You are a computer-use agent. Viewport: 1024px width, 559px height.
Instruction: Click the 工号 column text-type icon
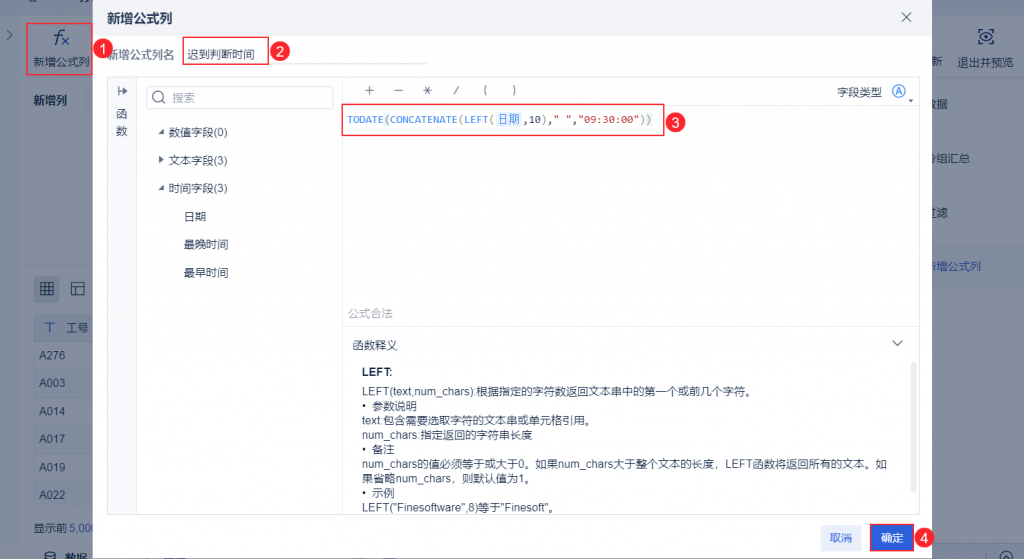point(50,327)
